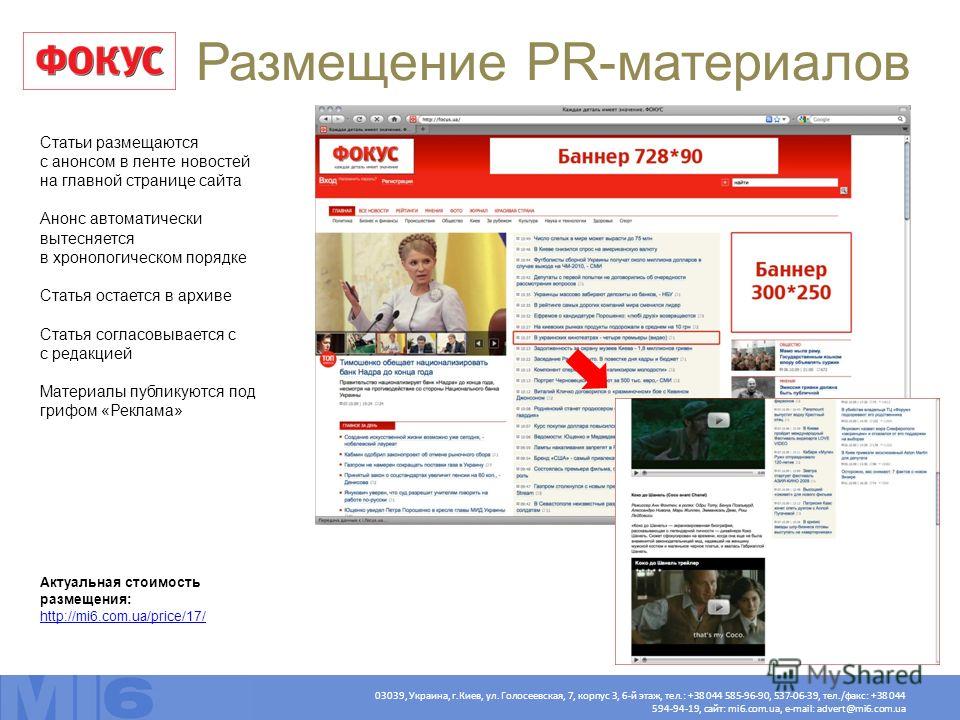Click the site search magnifier icon
This screenshot has width=960, height=720.
(844, 191)
